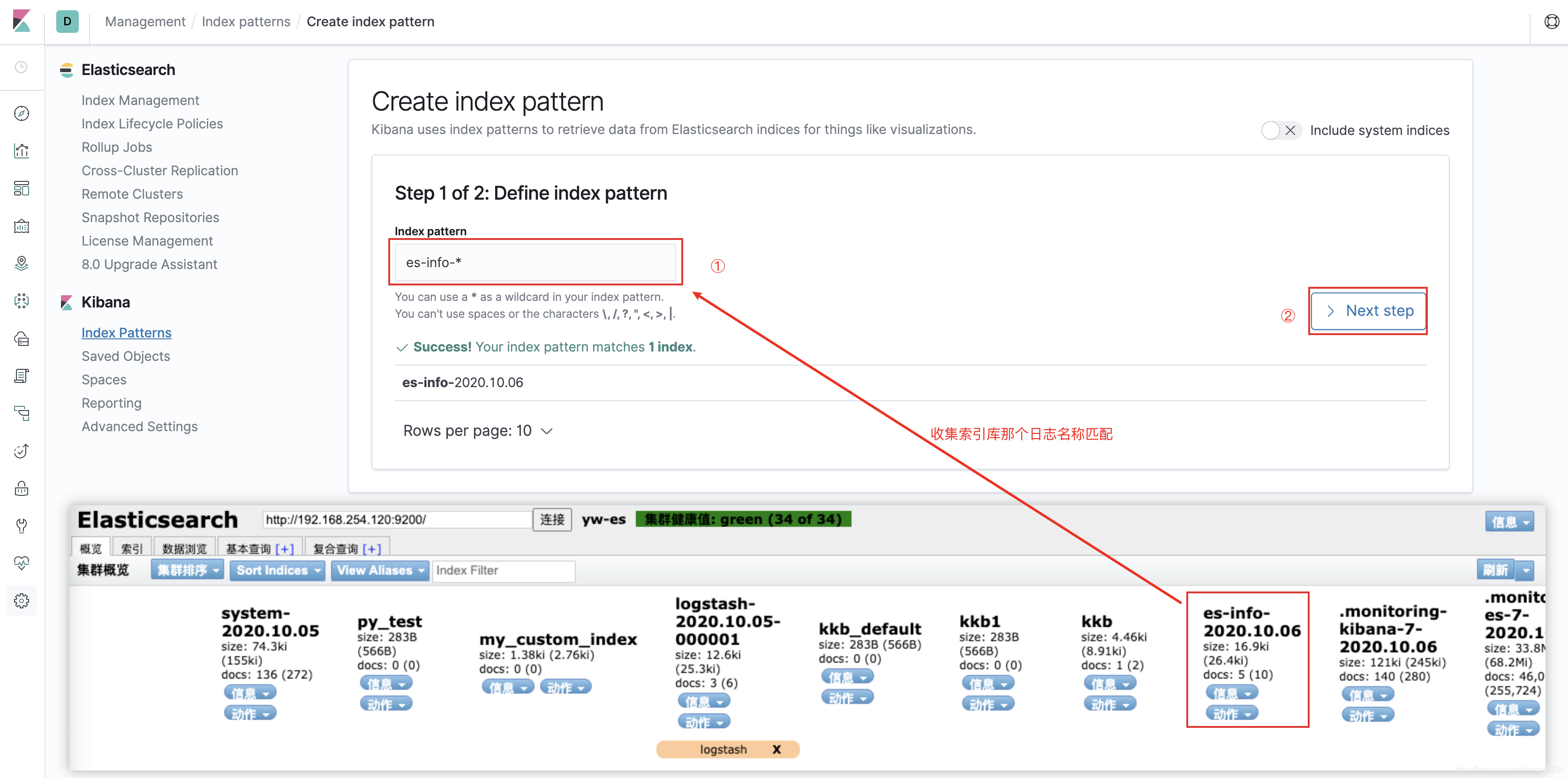The height and width of the screenshot is (778, 1568).
Task: Open the arrow dropdown next to 刷新
Action: click(x=1525, y=570)
